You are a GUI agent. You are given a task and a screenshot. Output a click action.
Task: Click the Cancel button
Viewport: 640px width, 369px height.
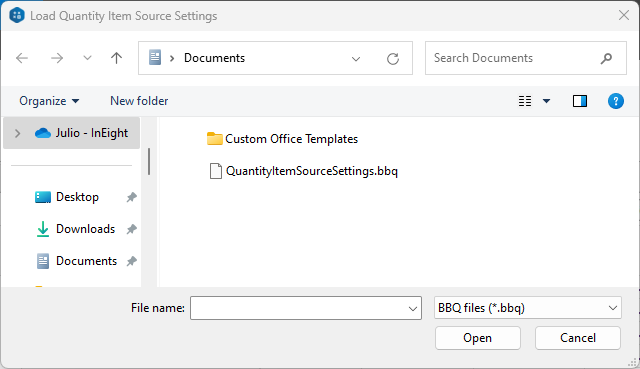point(578,338)
